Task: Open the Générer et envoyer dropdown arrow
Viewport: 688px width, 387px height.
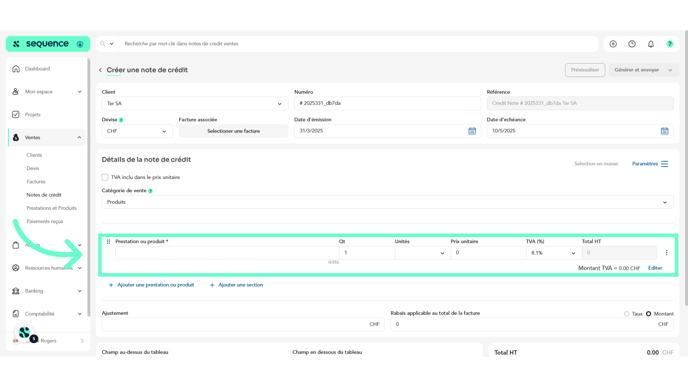Action: [x=670, y=70]
